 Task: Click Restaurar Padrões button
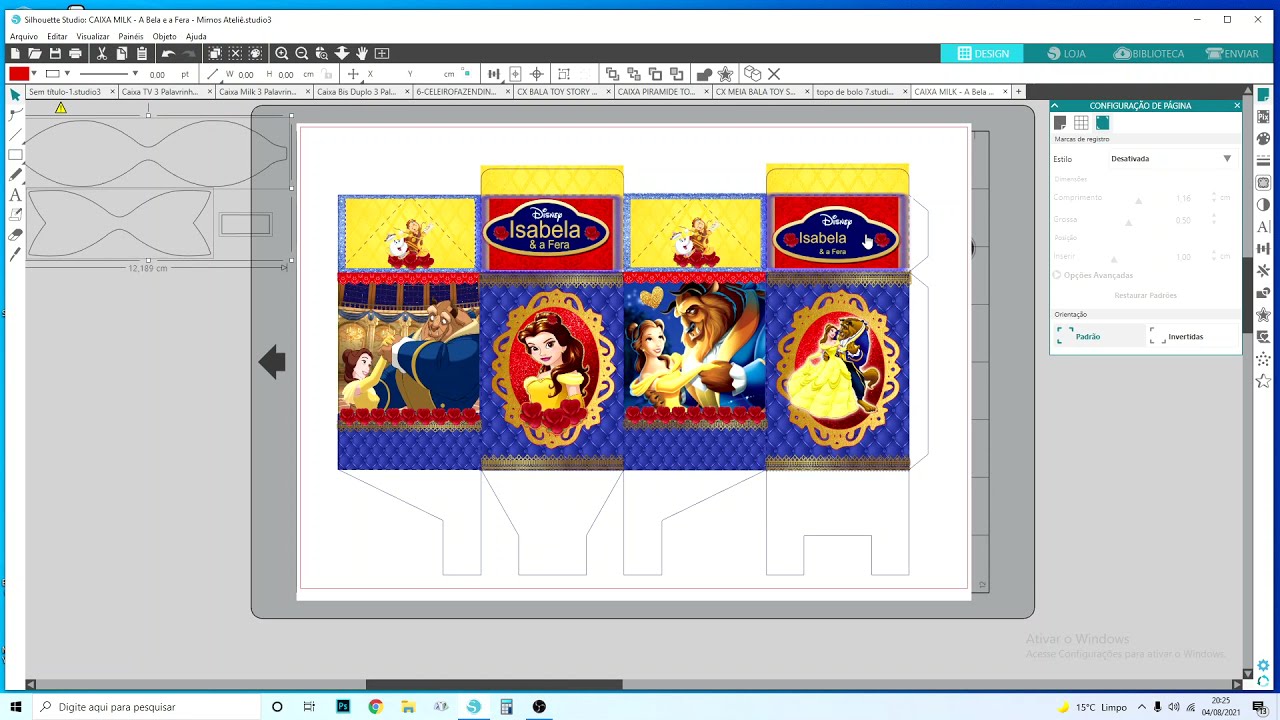(x=1145, y=295)
